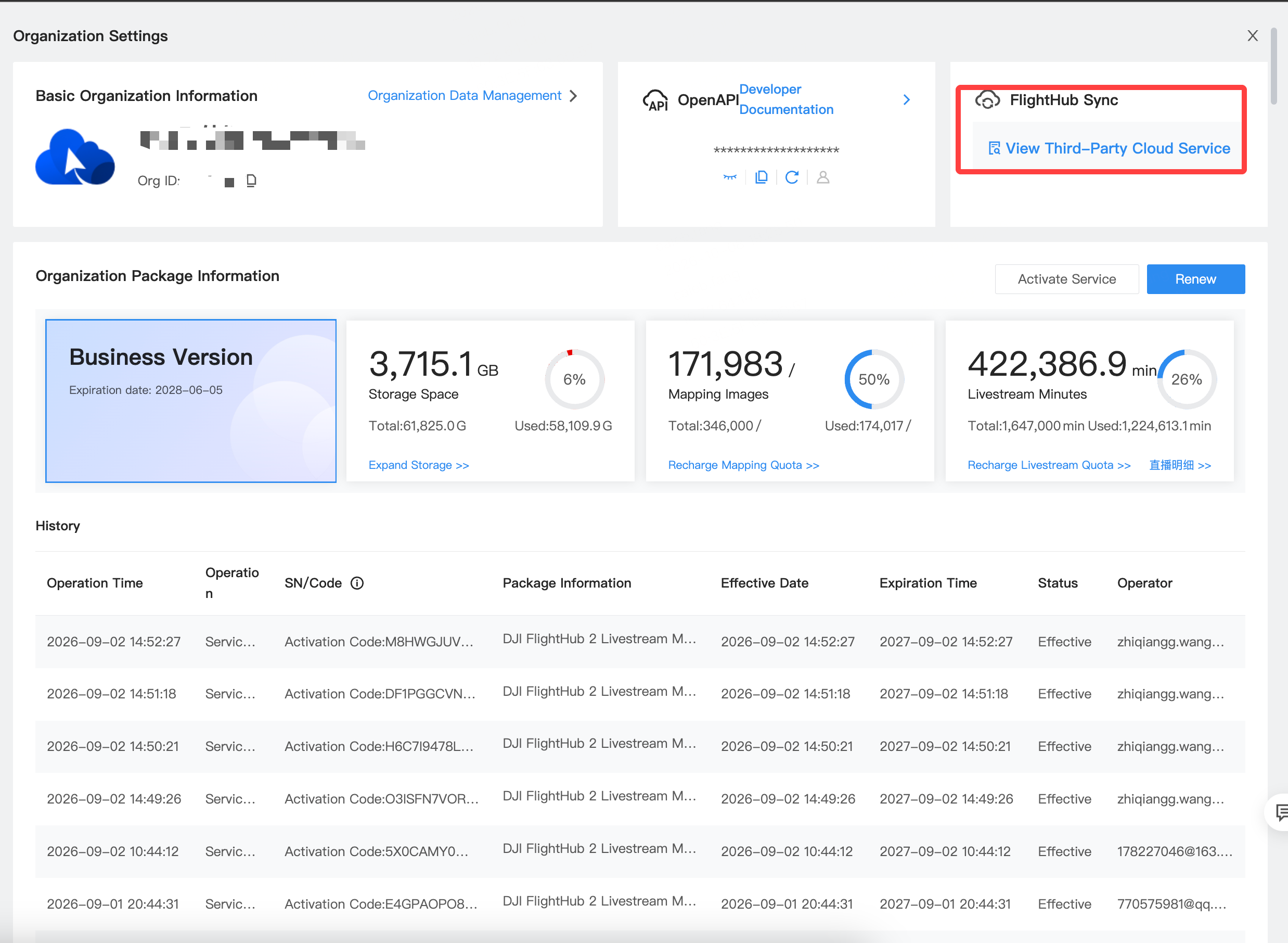Click Expand Storage link
1288x943 pixels.
pos(419,465)
